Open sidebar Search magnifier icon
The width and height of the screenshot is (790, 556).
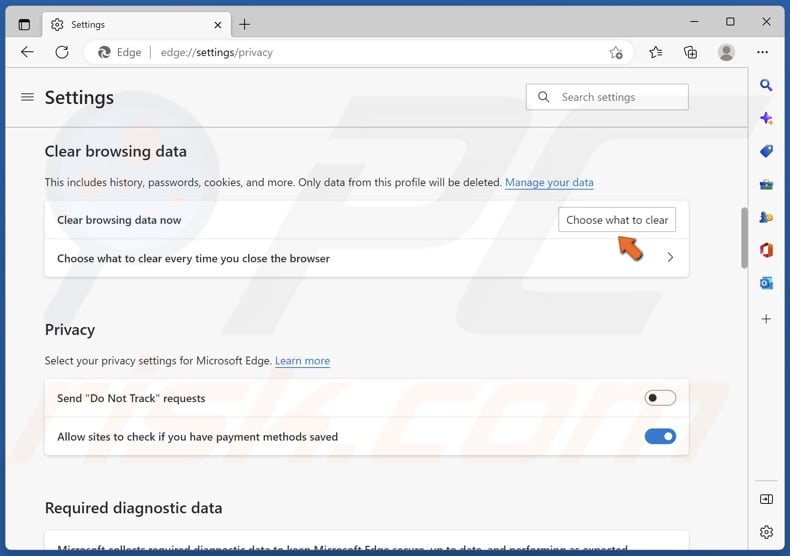pyautogui.click(x=766, y=86)
